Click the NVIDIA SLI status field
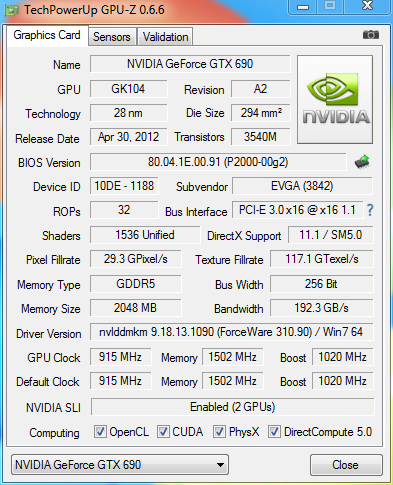 tap(232, 407)
